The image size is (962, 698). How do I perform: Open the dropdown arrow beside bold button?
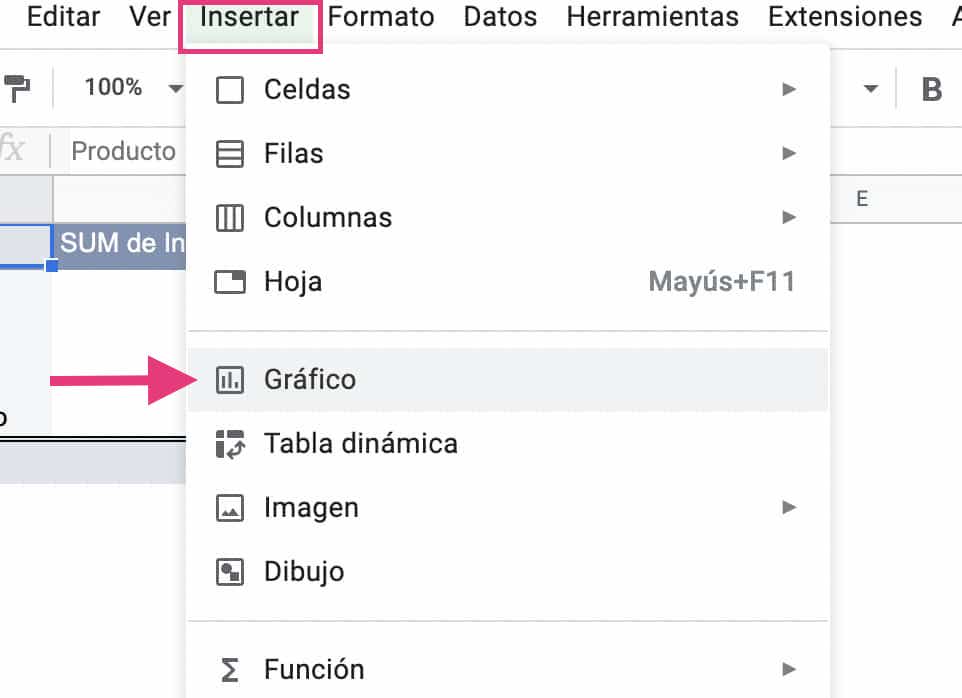(867, 89)
